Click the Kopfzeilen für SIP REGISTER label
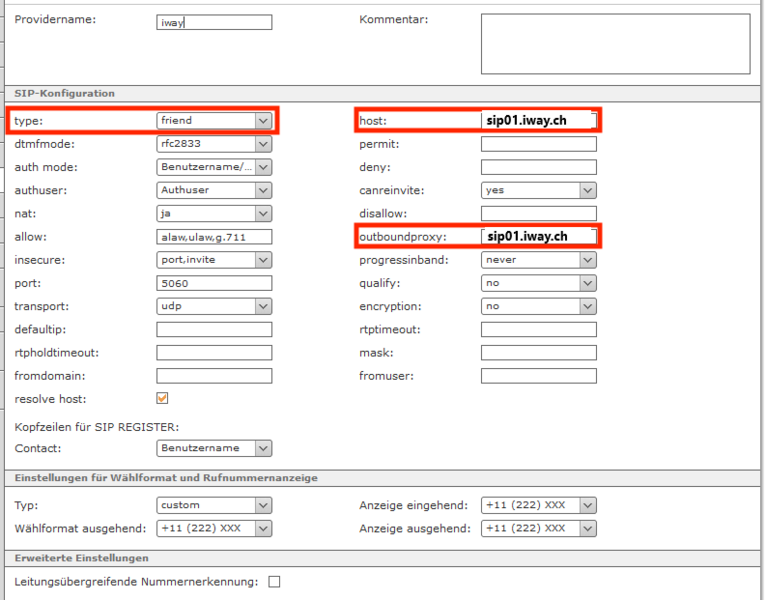 97,427
